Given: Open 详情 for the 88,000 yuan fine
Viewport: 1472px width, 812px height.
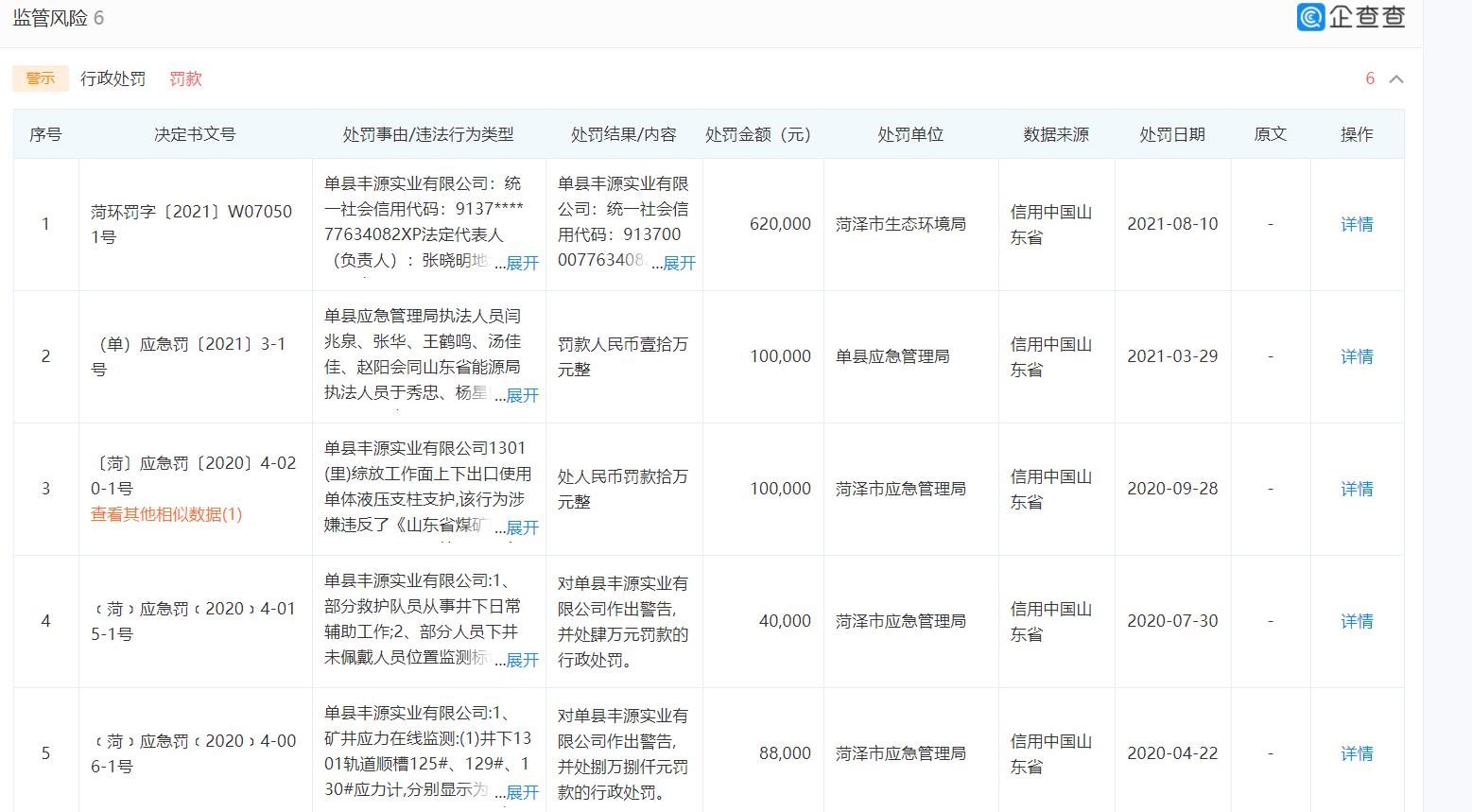Looking at the screenshot, I should tap(1357, 753).
